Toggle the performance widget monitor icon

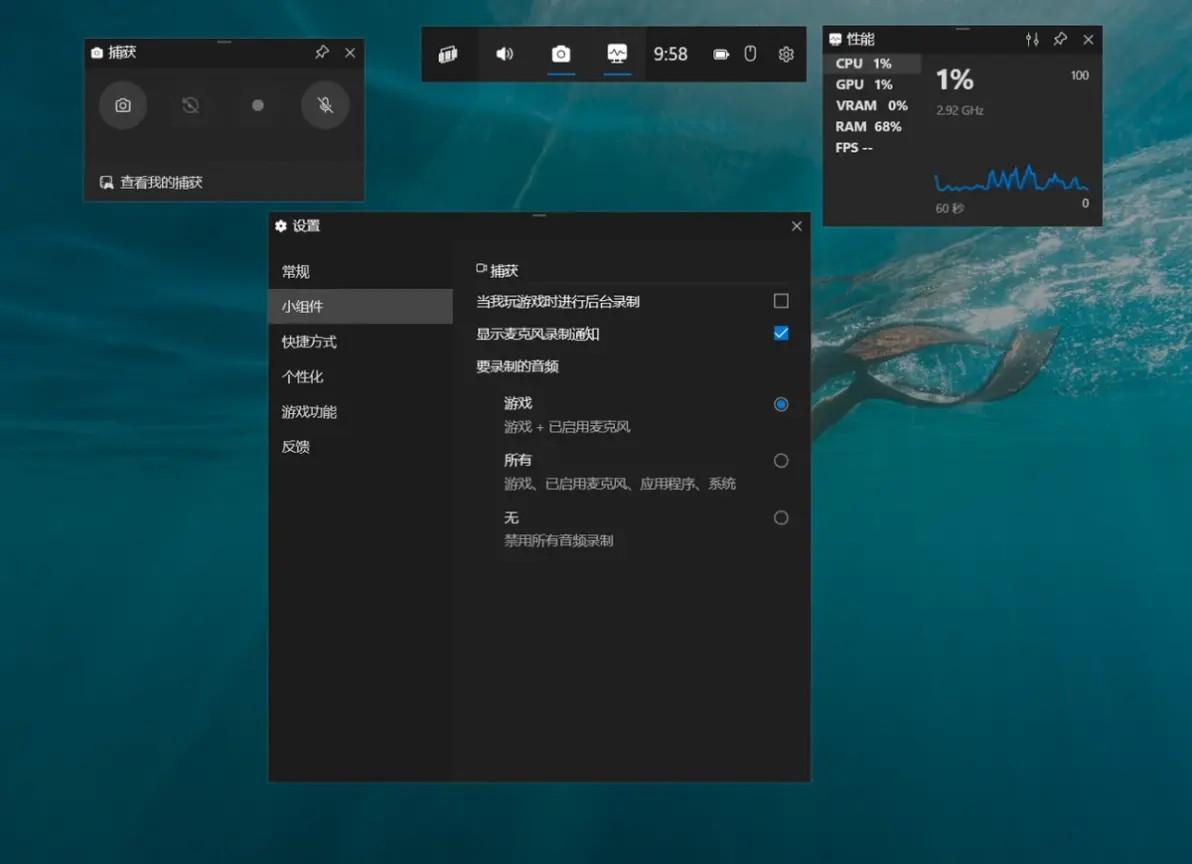617,53
